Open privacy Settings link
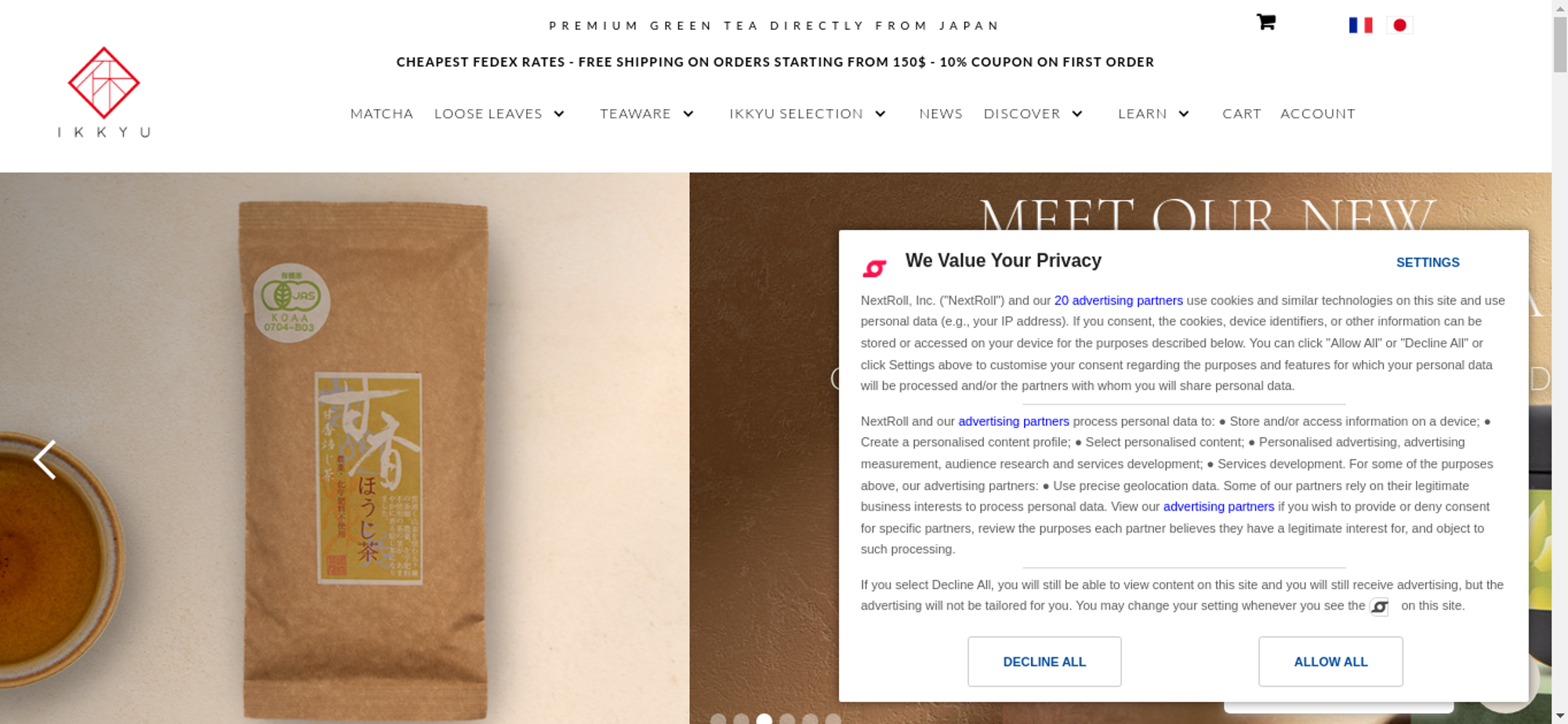Screen dimensions: 1568x724 (x=1428, y=263)
